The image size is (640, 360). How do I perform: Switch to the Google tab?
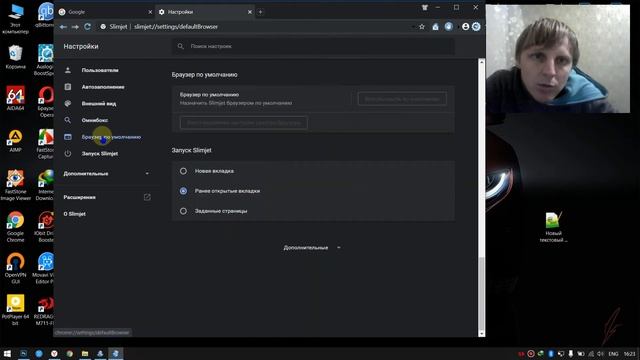(105, 12)
